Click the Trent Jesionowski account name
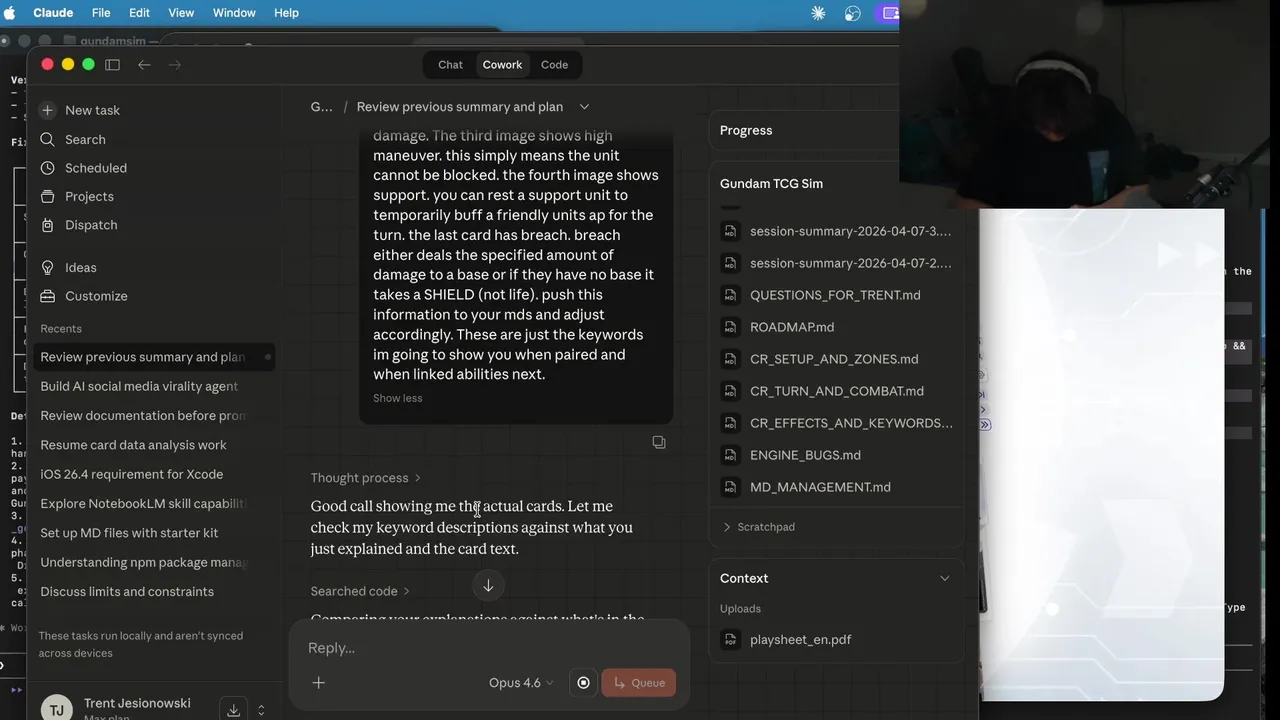1280x720 pixels. tap(137, 703)
